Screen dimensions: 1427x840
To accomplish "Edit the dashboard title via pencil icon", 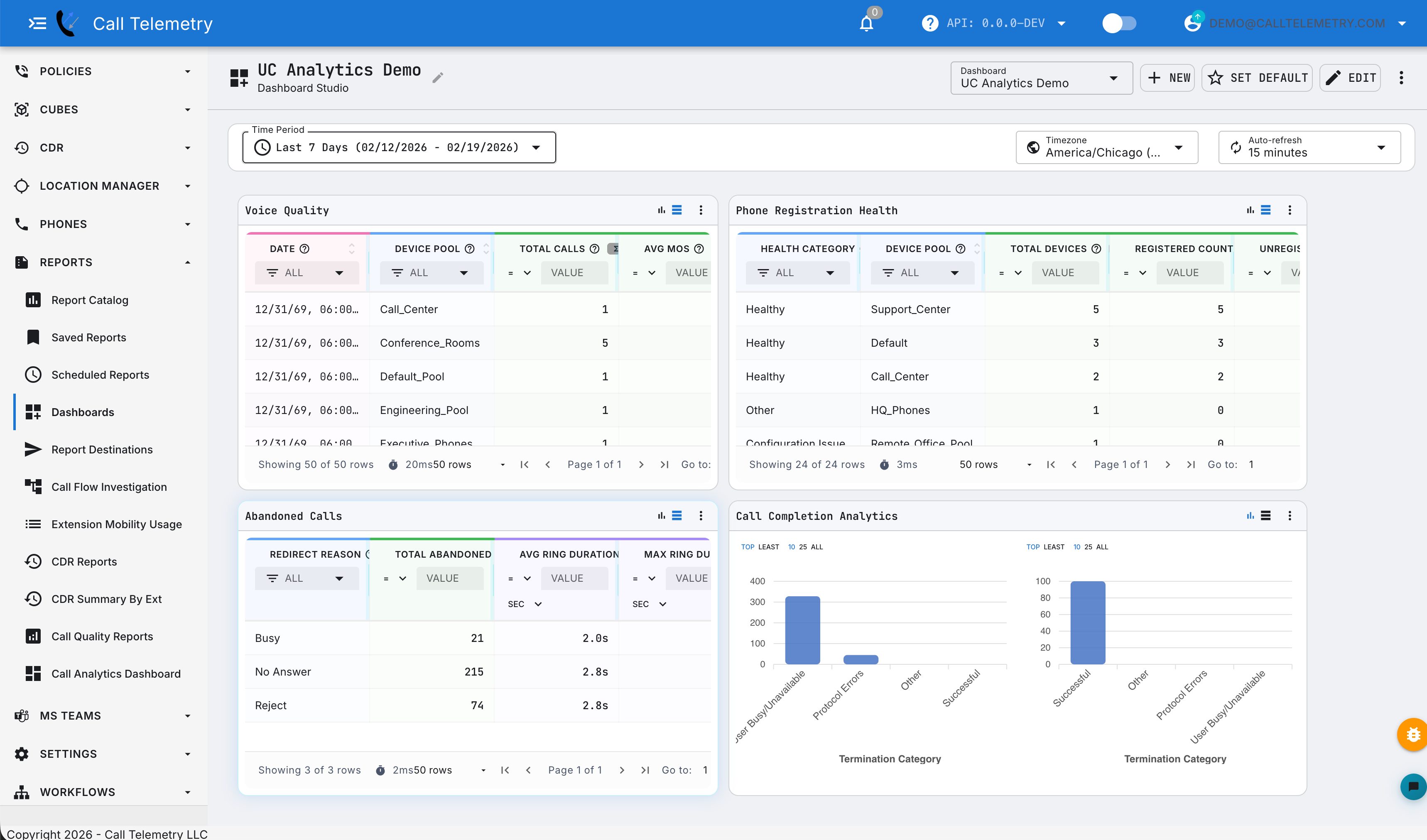I will (438, 78).
